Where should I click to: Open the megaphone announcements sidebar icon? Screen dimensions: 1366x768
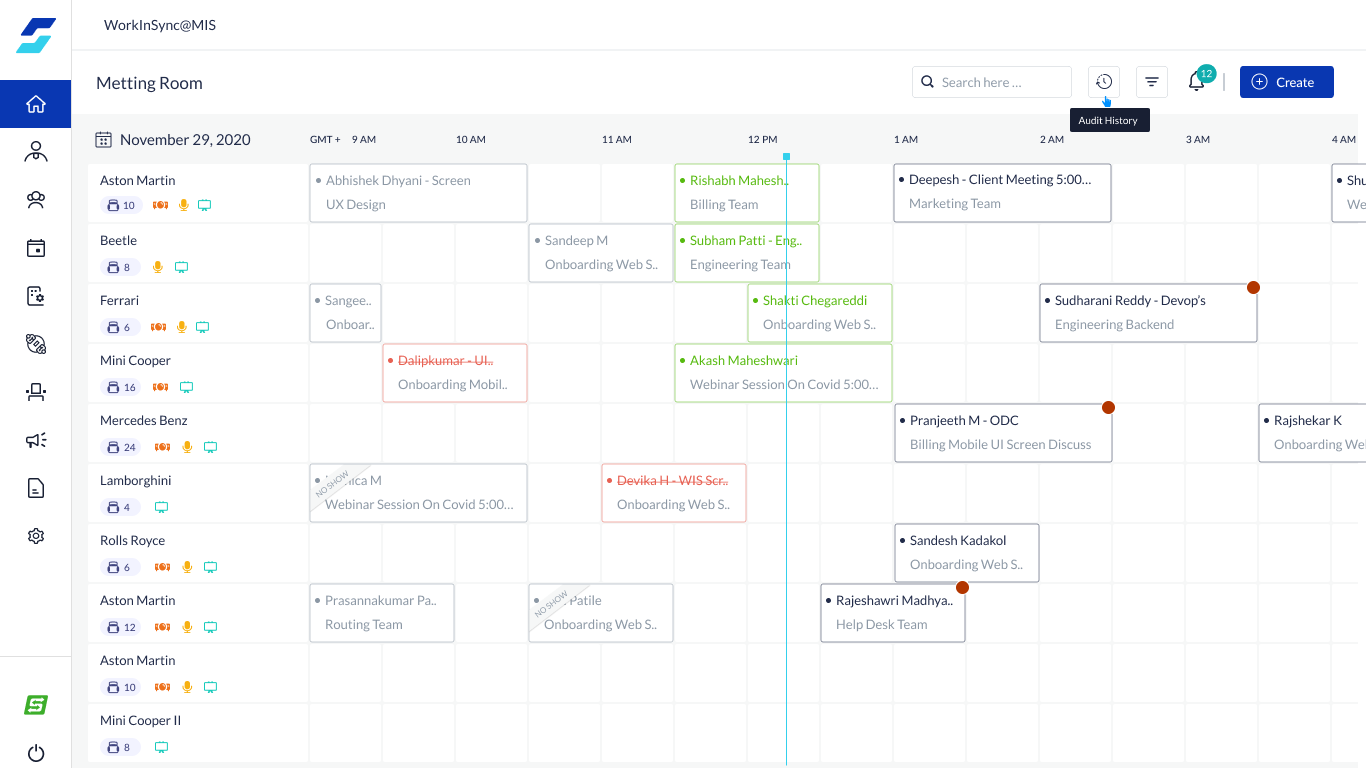[36, 440]
